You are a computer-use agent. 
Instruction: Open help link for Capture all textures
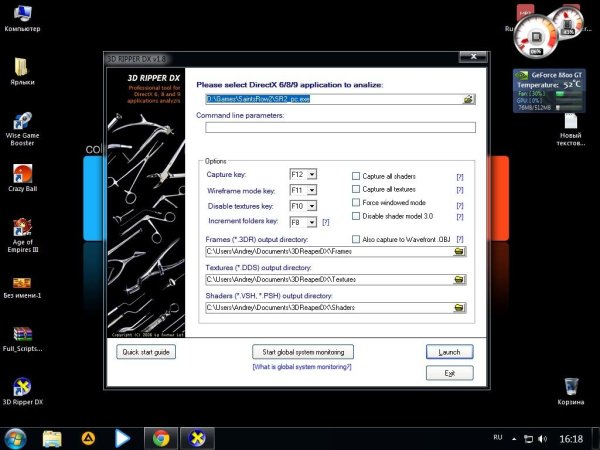click(460, 190)
